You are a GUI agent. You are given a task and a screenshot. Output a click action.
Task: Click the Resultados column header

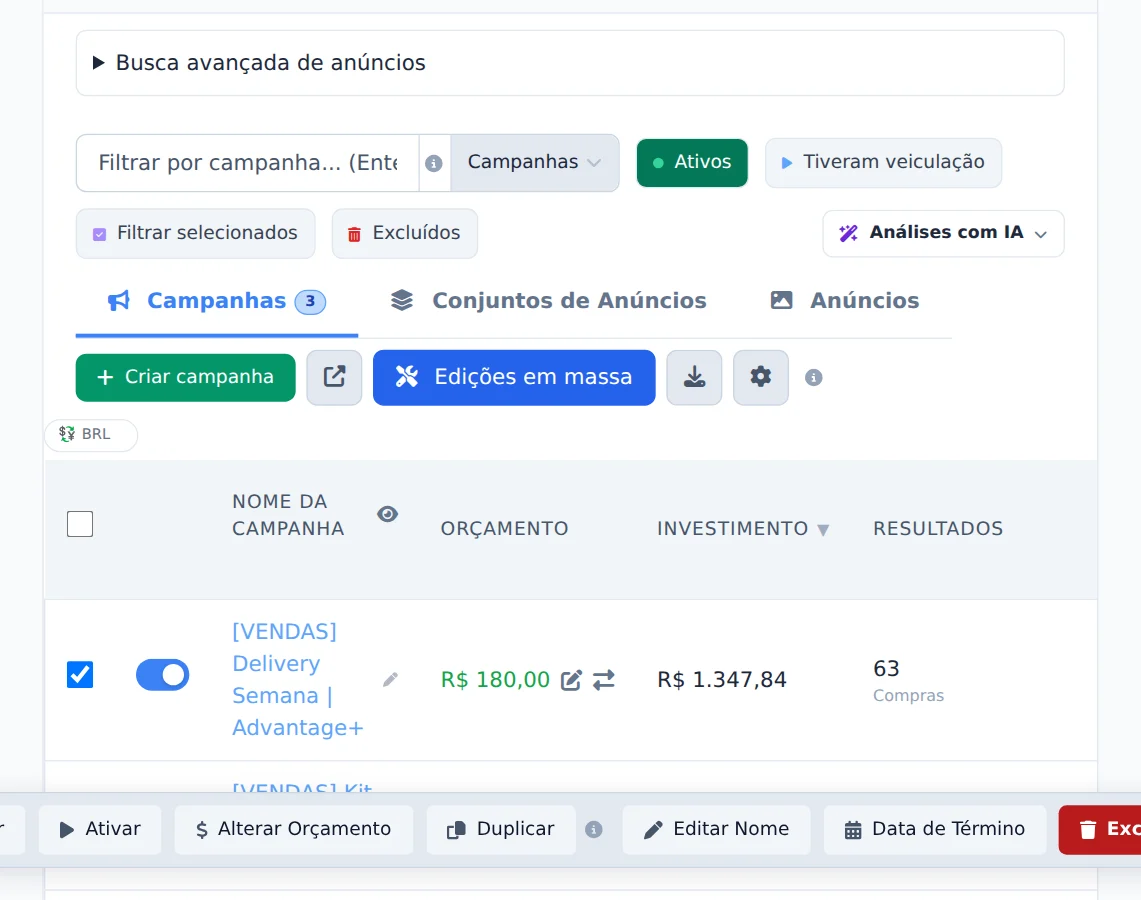(x=938, y=528)
